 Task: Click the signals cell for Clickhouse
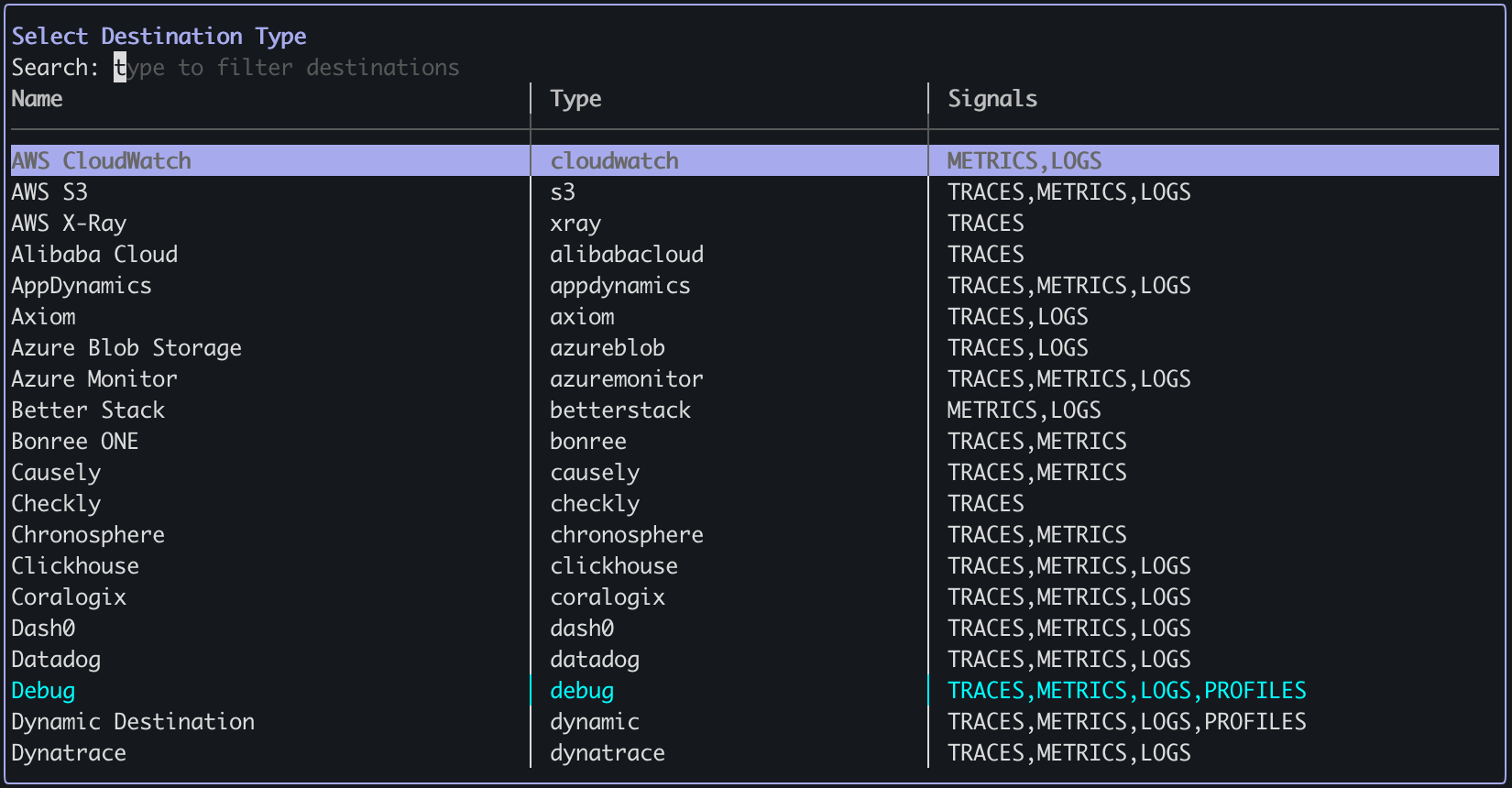coord(1069,566)
